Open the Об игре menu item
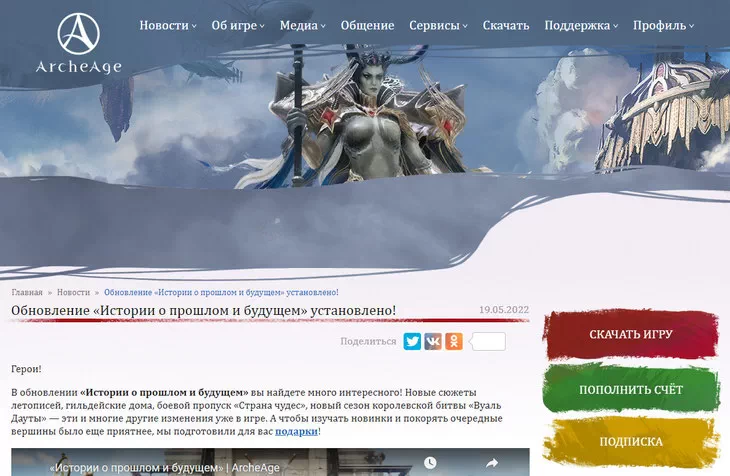Image resolution: width=730 pixels, height=476 pixels. click(x=234, y=26)
